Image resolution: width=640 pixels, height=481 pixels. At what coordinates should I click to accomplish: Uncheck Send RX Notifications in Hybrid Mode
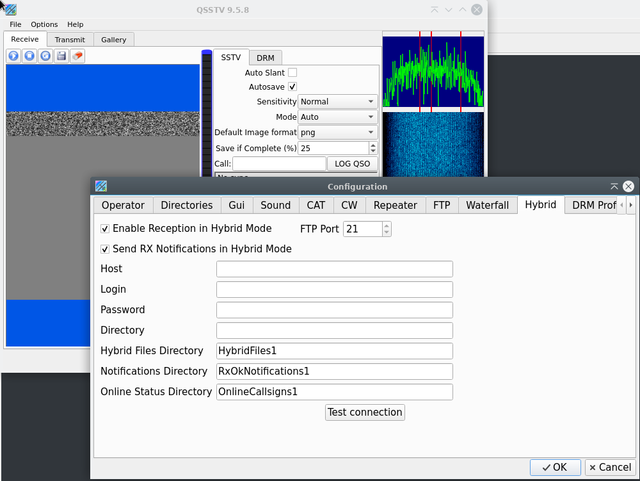pyautogui.click(x=106, y=249)
